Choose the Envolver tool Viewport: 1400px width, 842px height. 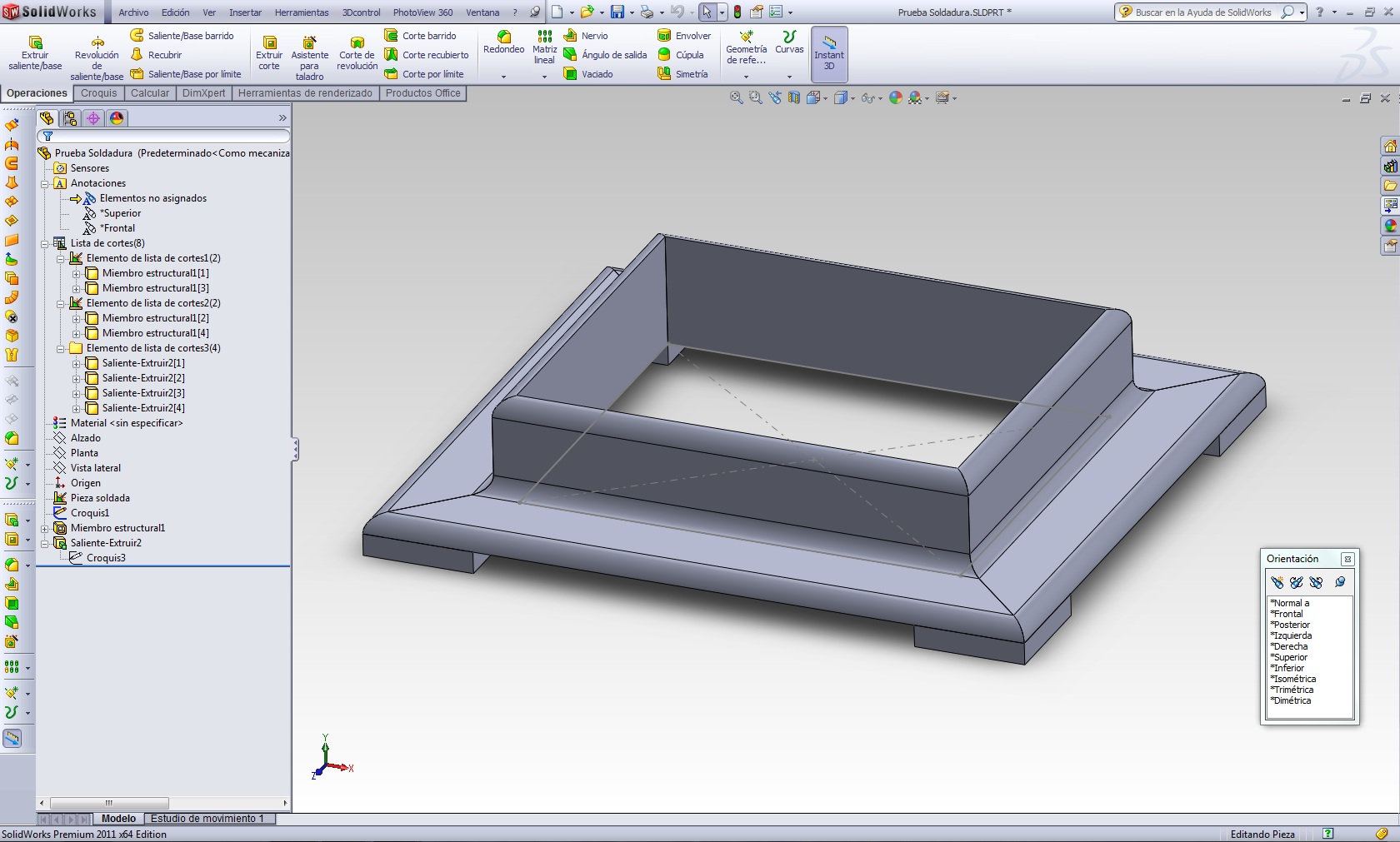click(x=684, y=36)
